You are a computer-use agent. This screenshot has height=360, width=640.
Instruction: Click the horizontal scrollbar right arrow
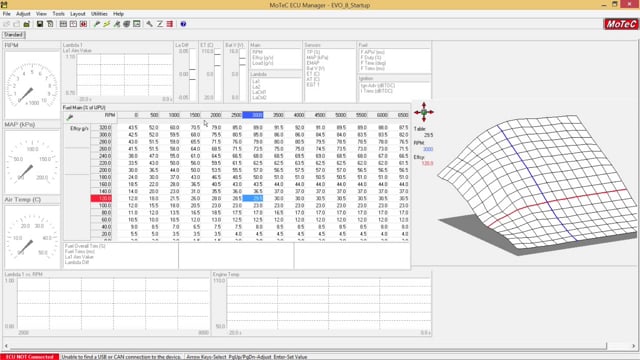click(x=634, y=346)
